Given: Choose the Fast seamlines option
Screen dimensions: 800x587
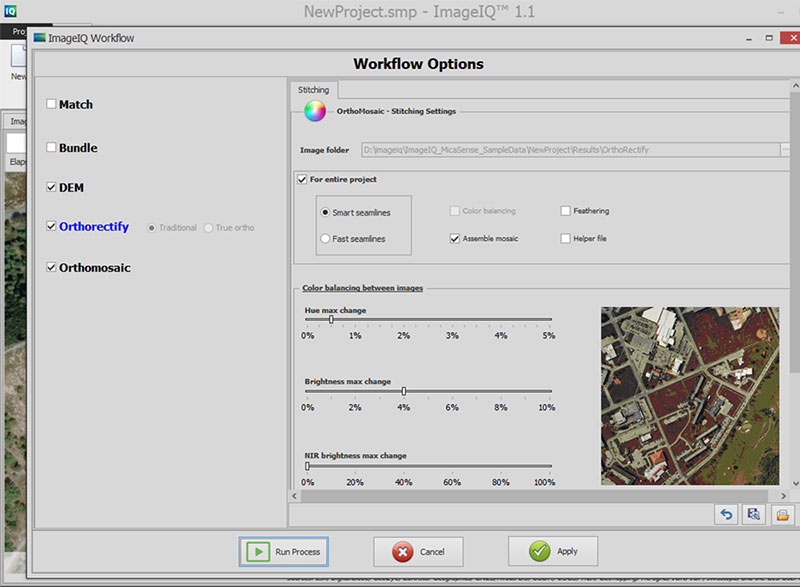Looking at the screenshot, I should 325,238.
